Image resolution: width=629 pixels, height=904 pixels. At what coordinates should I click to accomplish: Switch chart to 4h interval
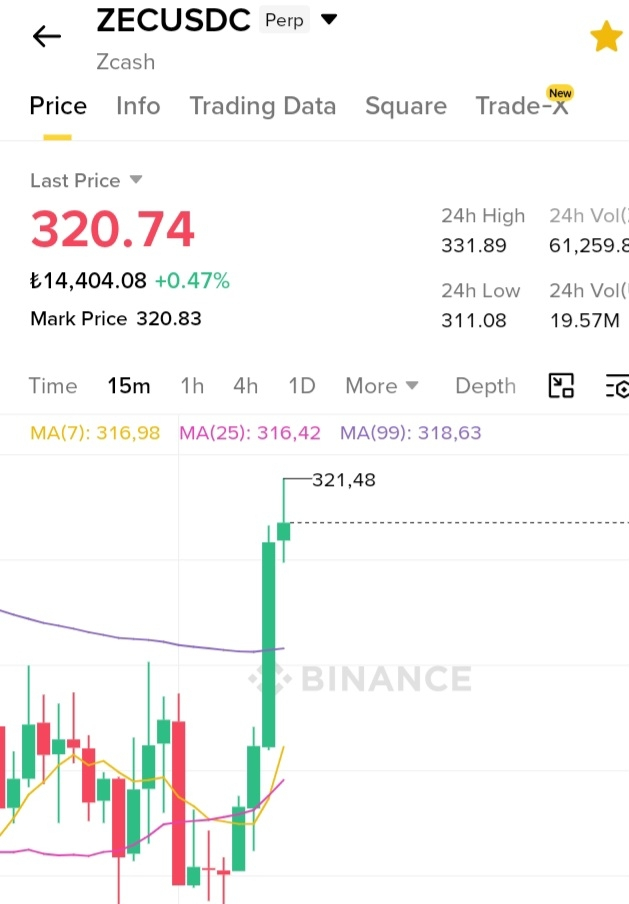[x=246, y=386]
